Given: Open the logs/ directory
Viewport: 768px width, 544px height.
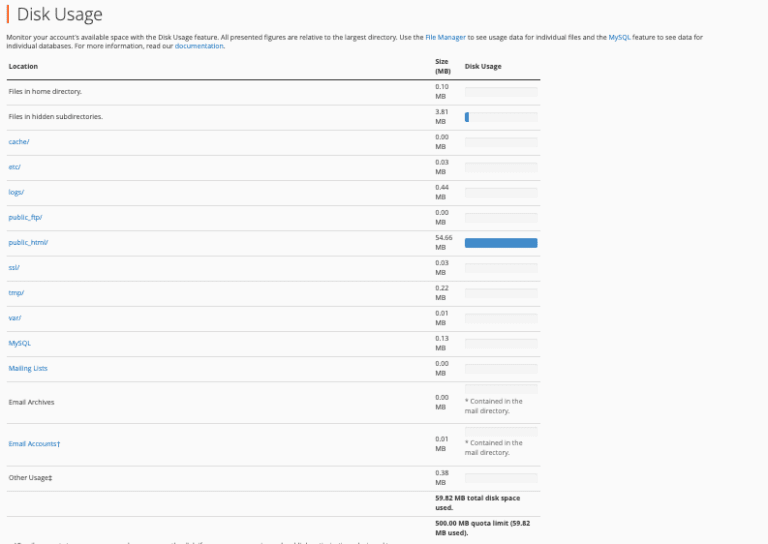Looking at the screenshot, I should (x=16, y=192).
